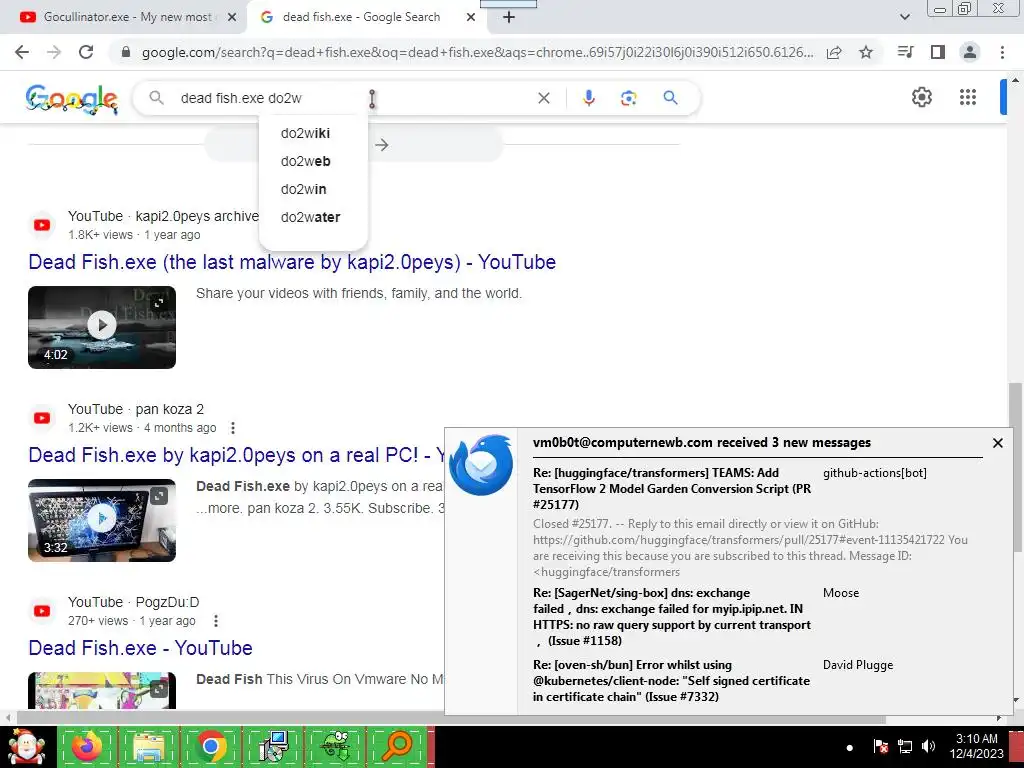Open the new tab with plus button
1024x768 pixels.
509,18
